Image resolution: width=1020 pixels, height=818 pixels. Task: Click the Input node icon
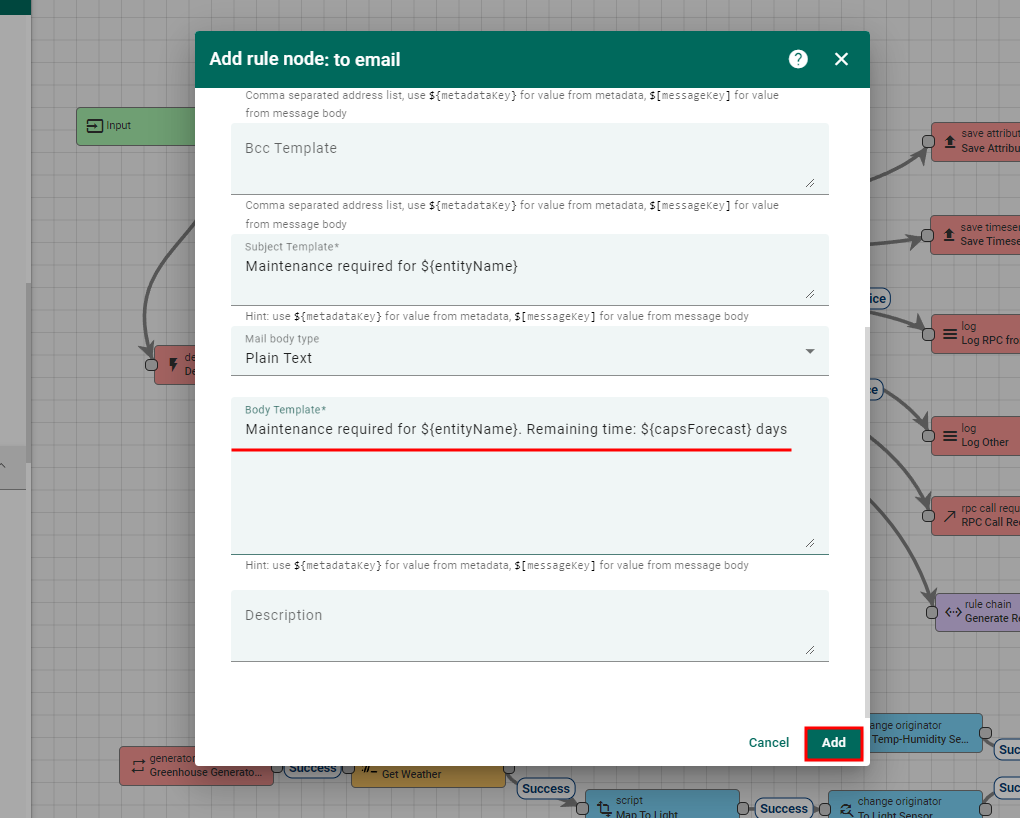click(x=95, y=126)
